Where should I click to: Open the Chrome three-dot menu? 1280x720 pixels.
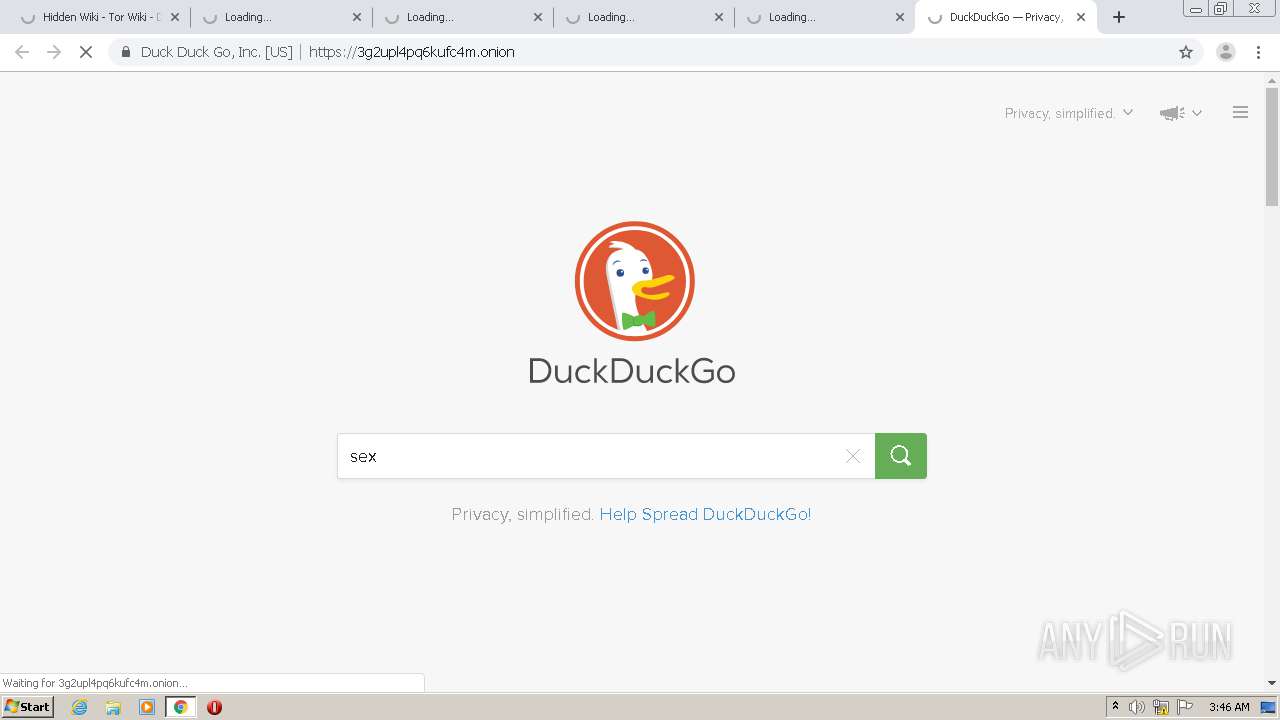(x=1258, y=52)
